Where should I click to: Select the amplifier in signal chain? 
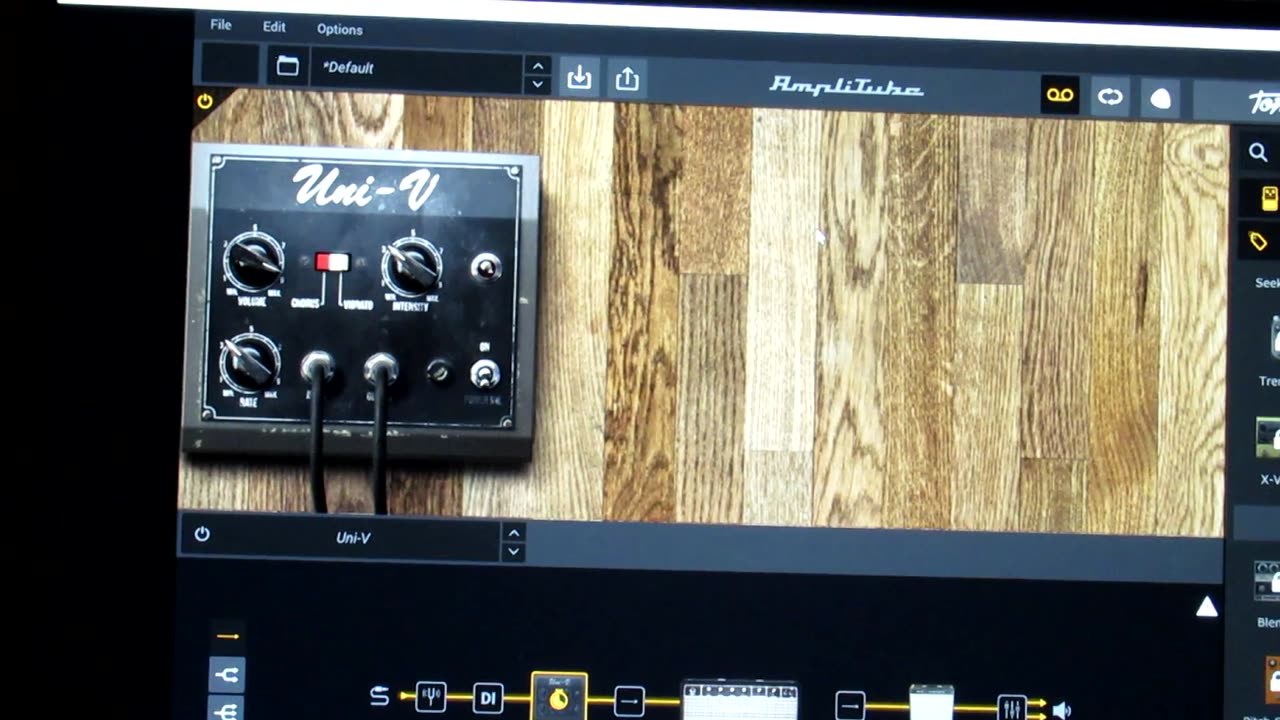[x=740, y=701]
